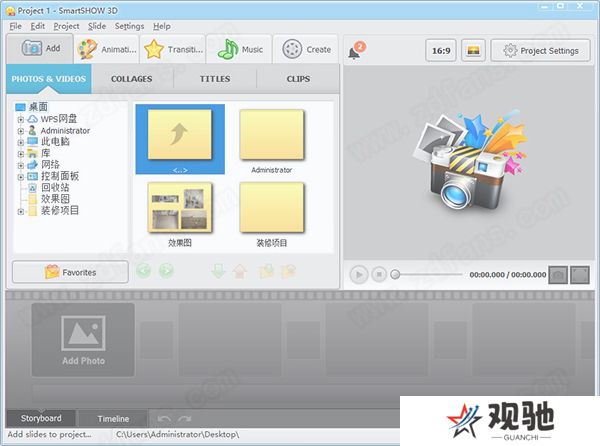Expand the 控制面板 tree node

tap(21, 177)
